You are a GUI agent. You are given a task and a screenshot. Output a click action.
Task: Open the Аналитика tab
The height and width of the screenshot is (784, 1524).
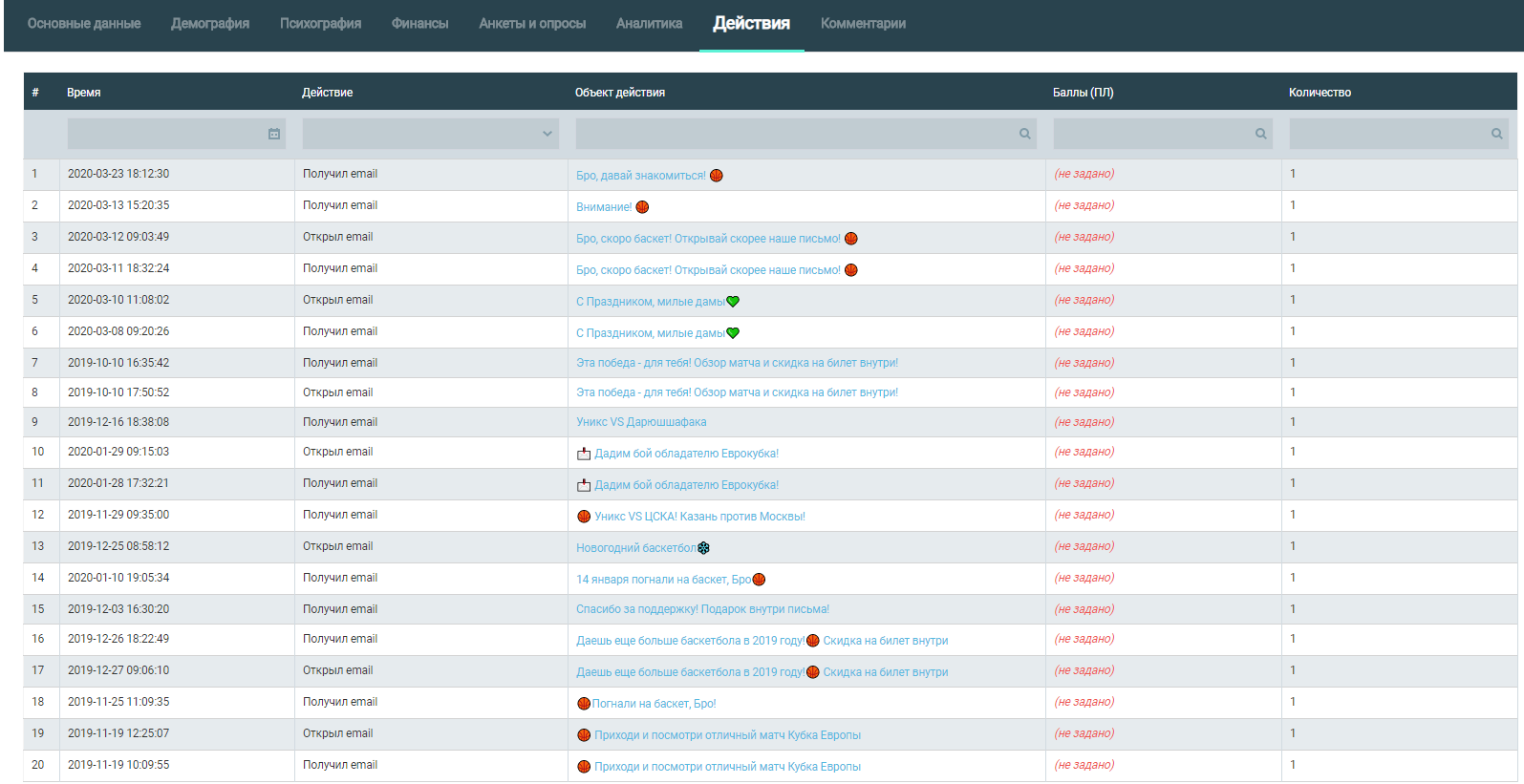(x=649, y=24)
